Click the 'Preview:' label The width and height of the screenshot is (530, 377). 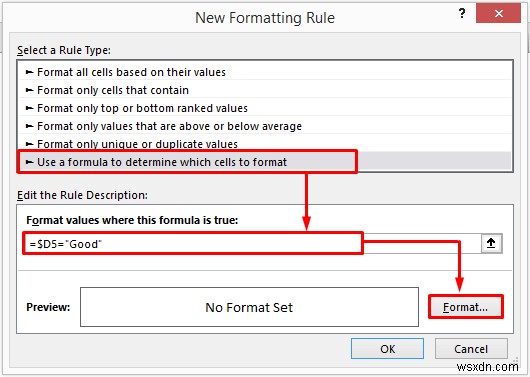pos(48,307)
